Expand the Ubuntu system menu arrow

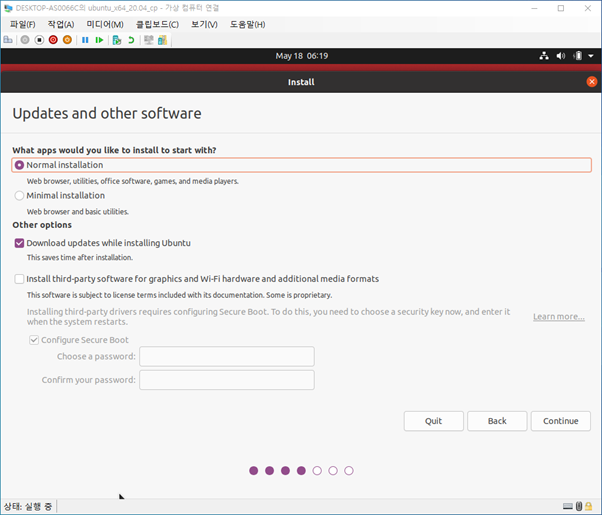coord(591,56)
